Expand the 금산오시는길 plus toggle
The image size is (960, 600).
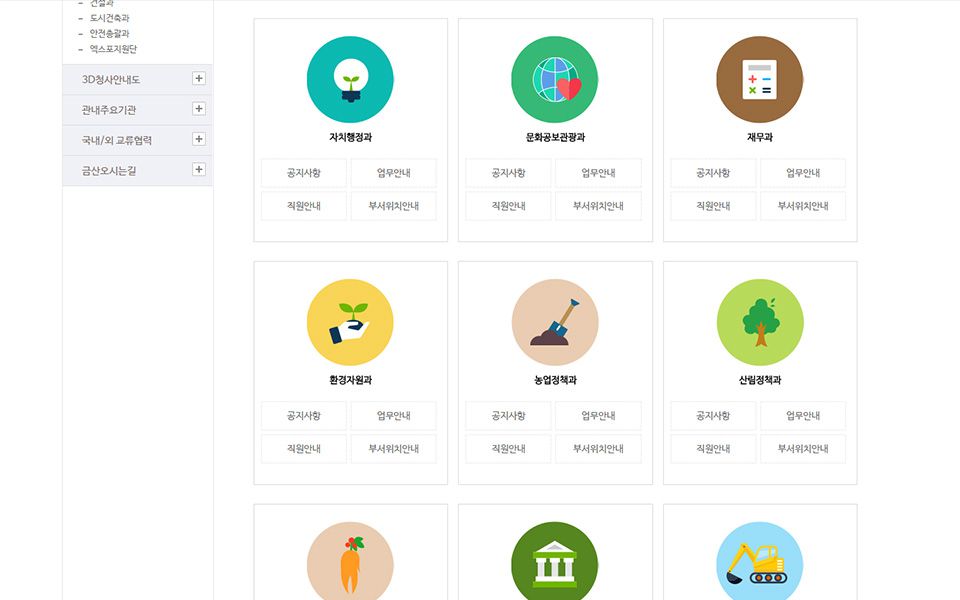pyautogui.click(x=198, y=170)
